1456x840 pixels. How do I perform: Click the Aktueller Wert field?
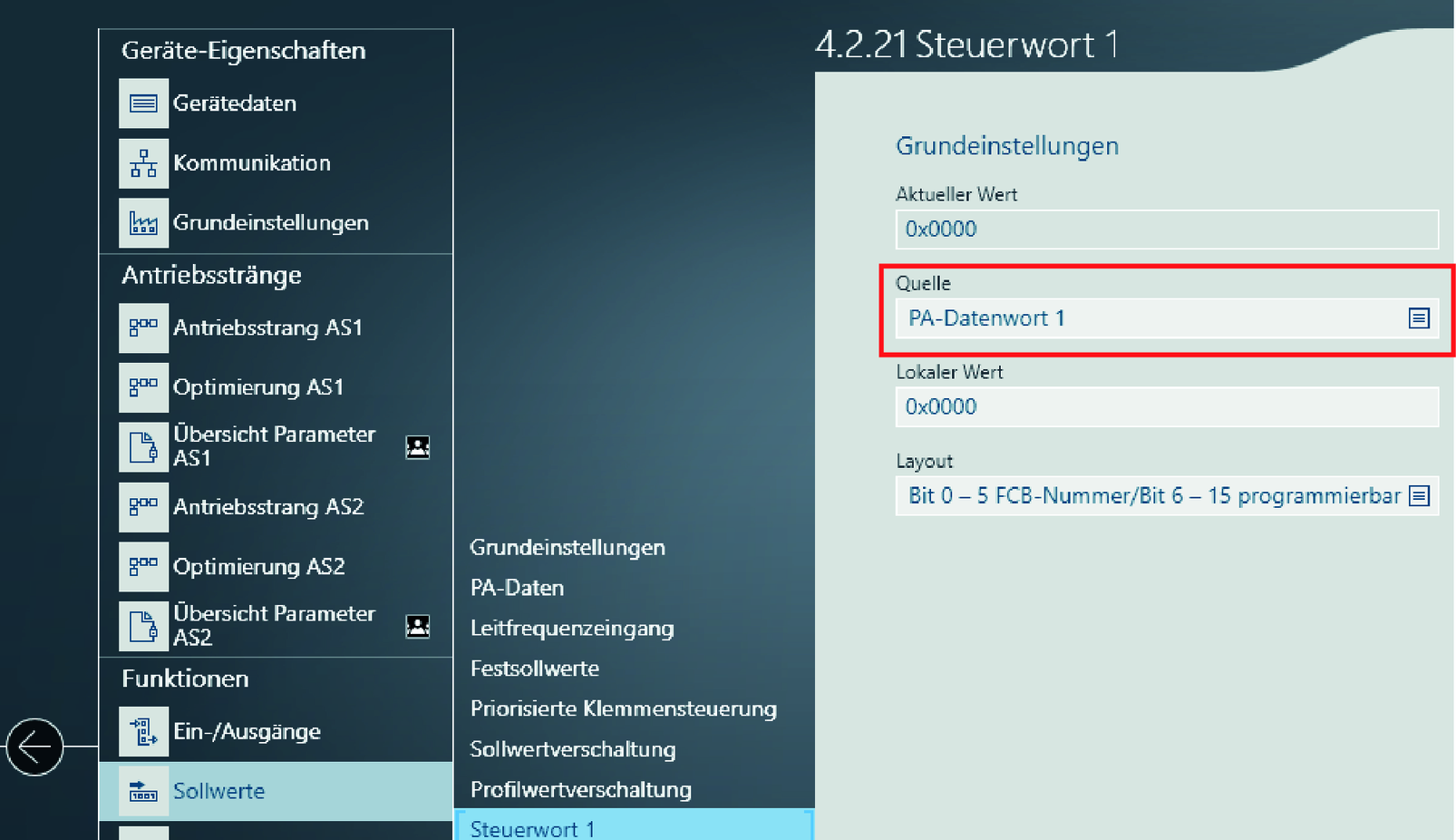(1166, 230)
